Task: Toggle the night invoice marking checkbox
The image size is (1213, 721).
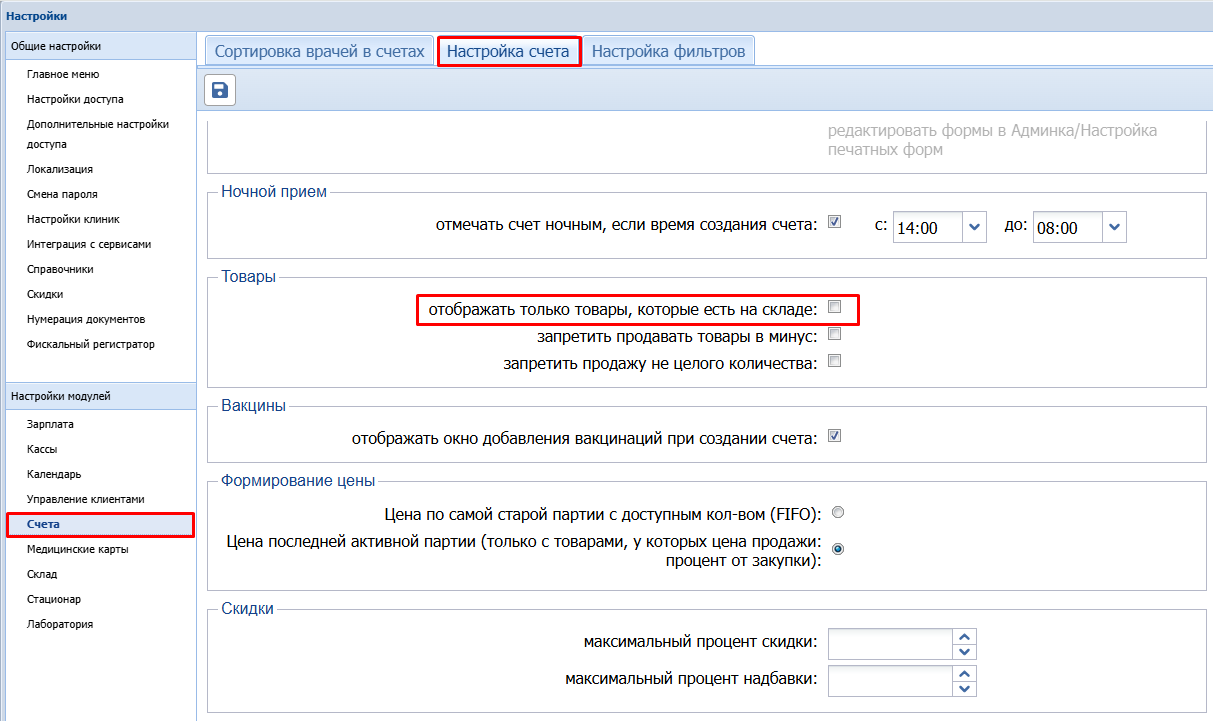Action: 835,222
